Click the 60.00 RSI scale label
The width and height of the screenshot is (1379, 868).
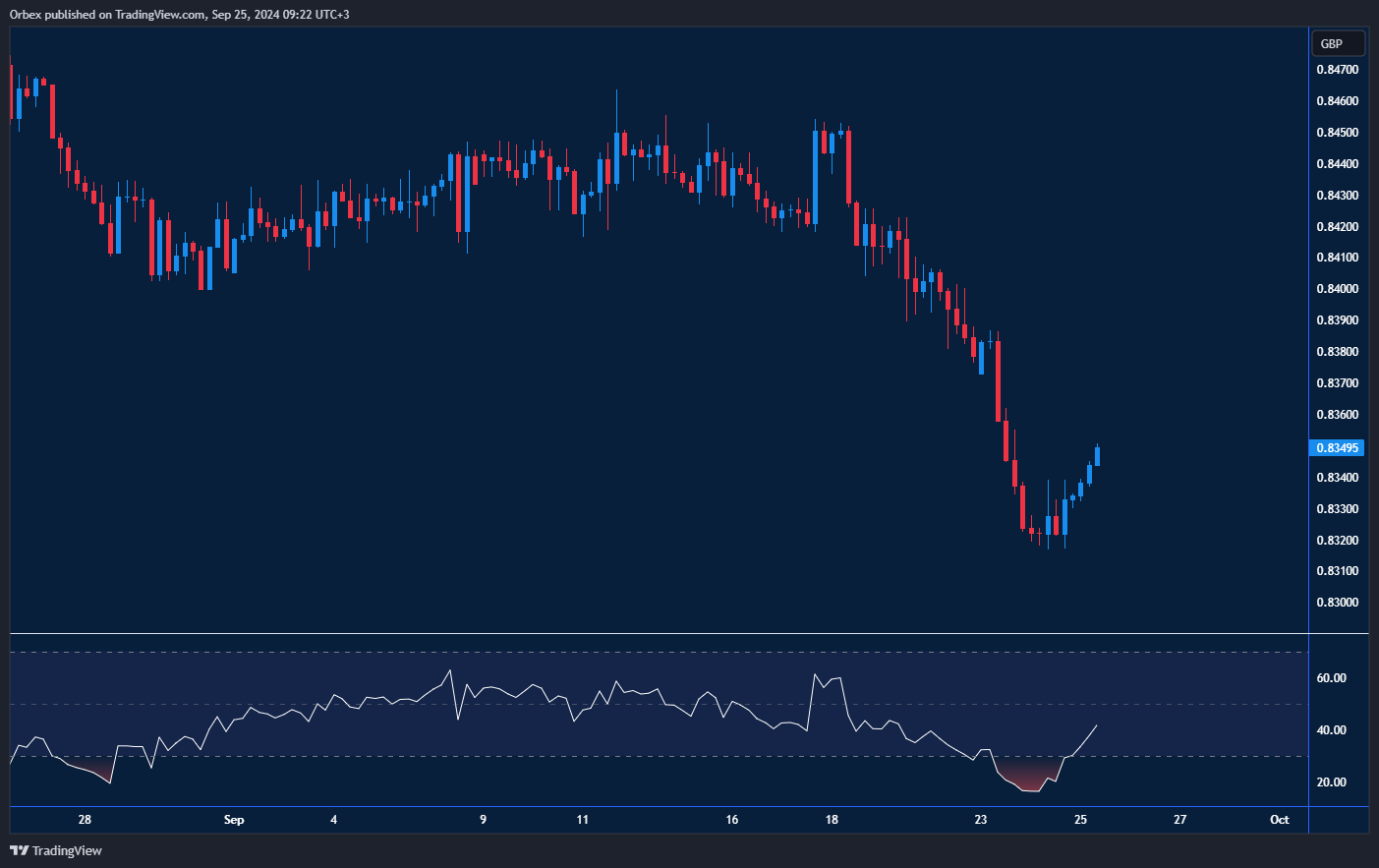(1331, 678)
